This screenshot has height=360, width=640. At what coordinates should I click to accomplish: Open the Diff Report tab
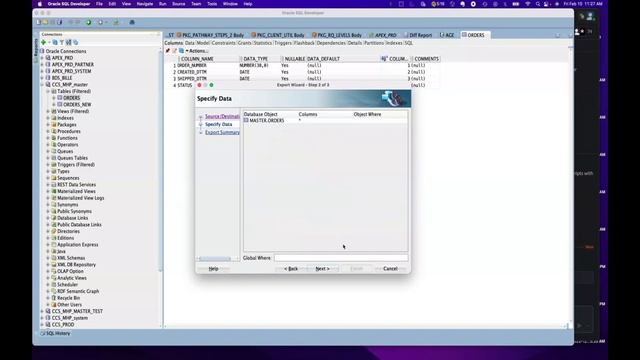pos(418,35)
